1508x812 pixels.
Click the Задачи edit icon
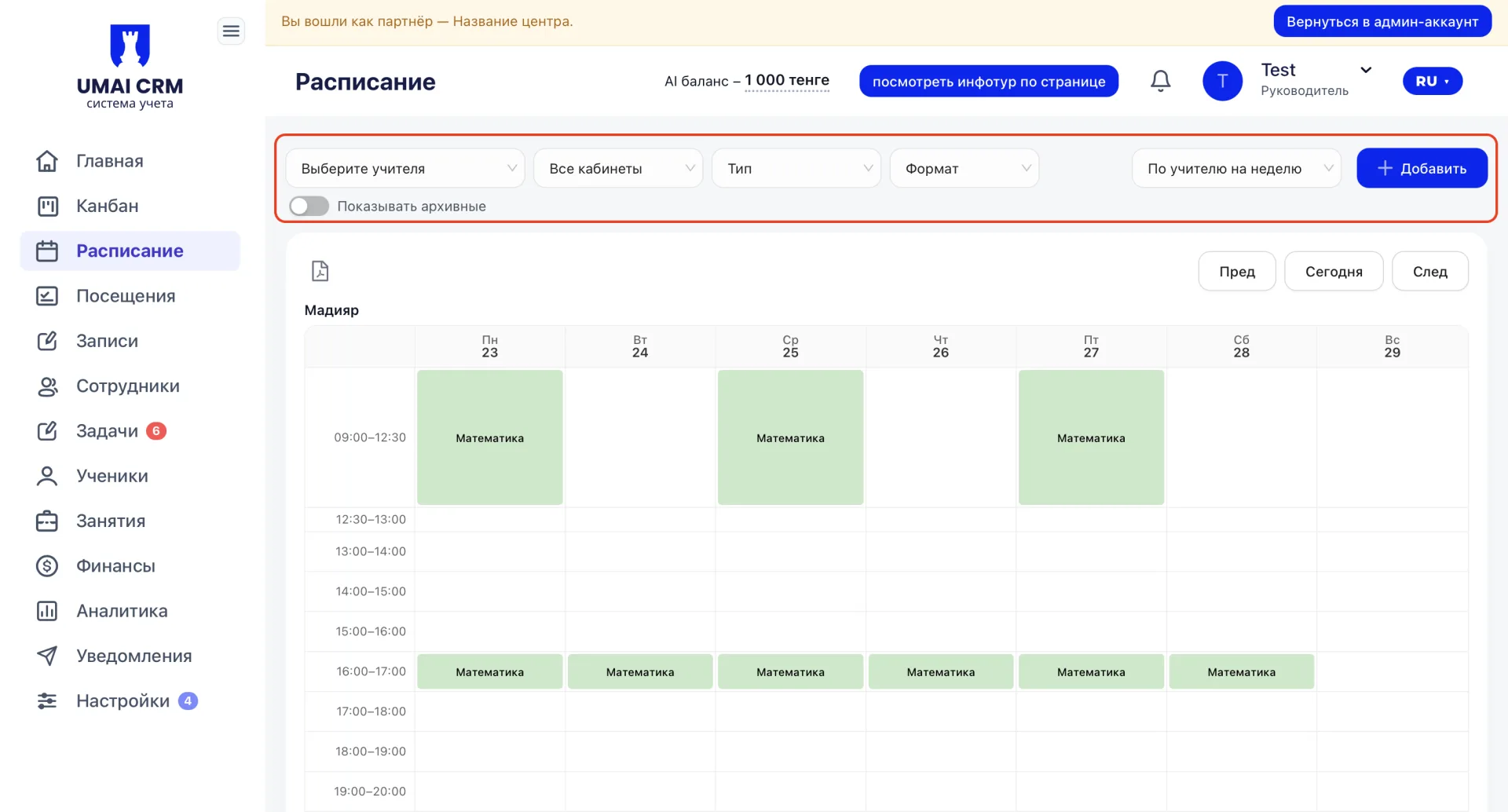point(47,431)
